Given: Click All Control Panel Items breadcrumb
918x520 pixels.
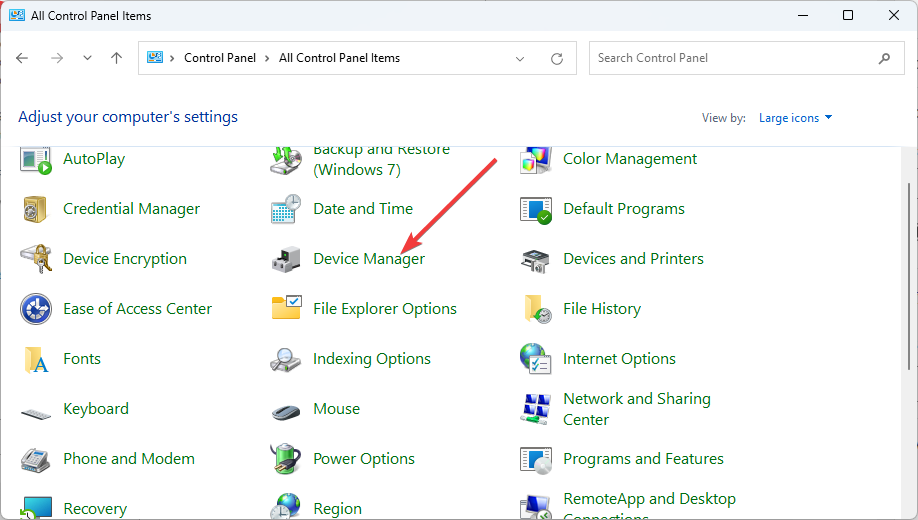Looking at the screenshot, I should [x=340, y=58].
